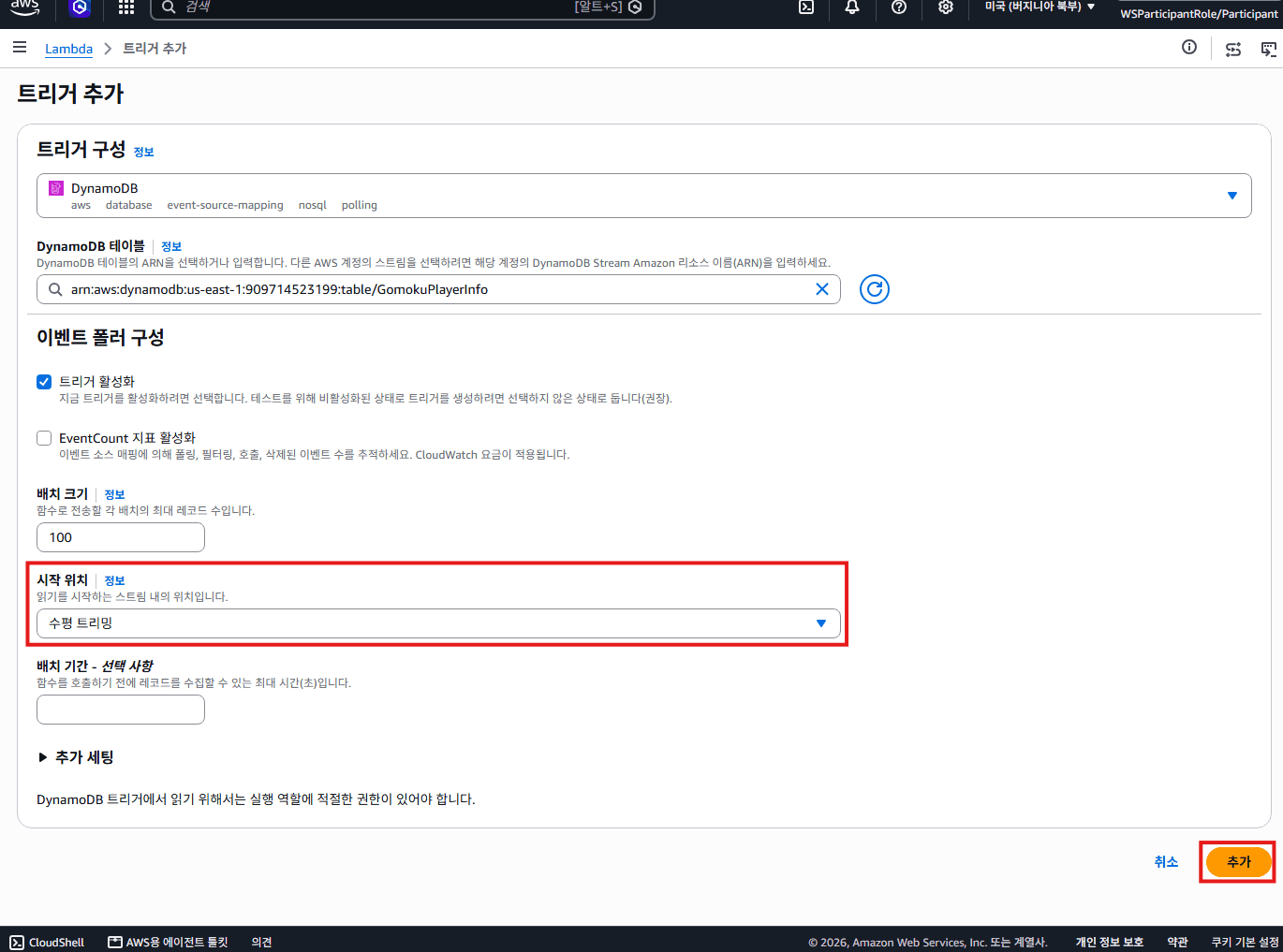The width and height of the screenshot is (1283, 952).
Task: Refresh the DynamoDB table list
Action: tap(875, 289)
